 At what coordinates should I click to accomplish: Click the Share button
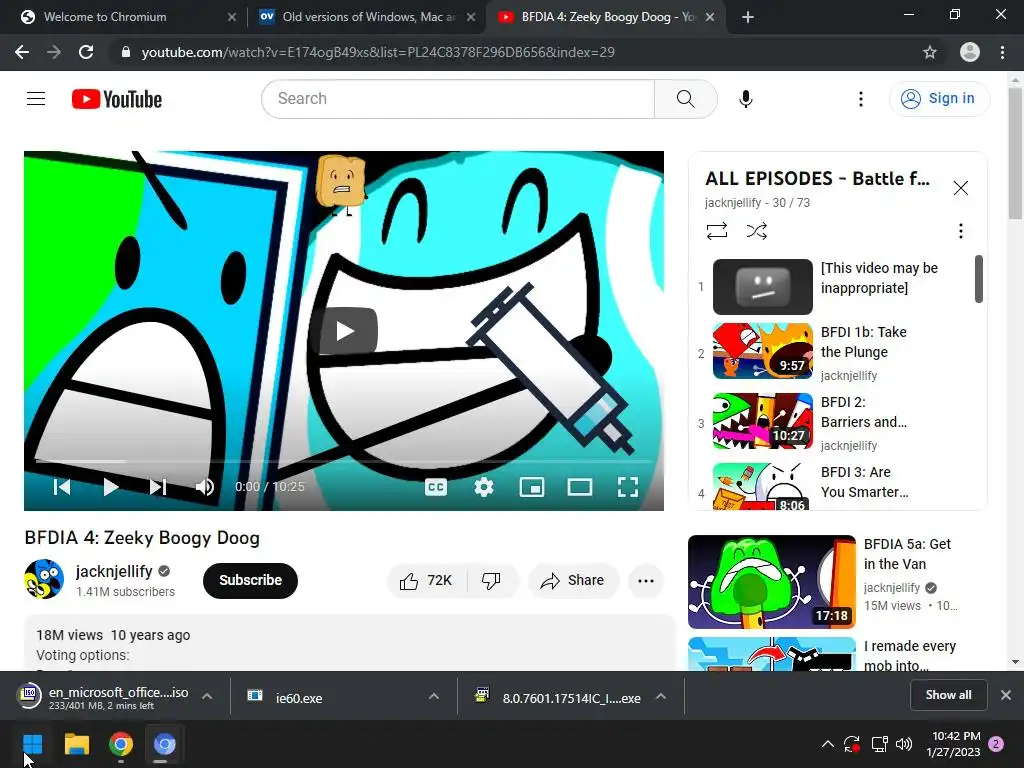pos(573,581)
